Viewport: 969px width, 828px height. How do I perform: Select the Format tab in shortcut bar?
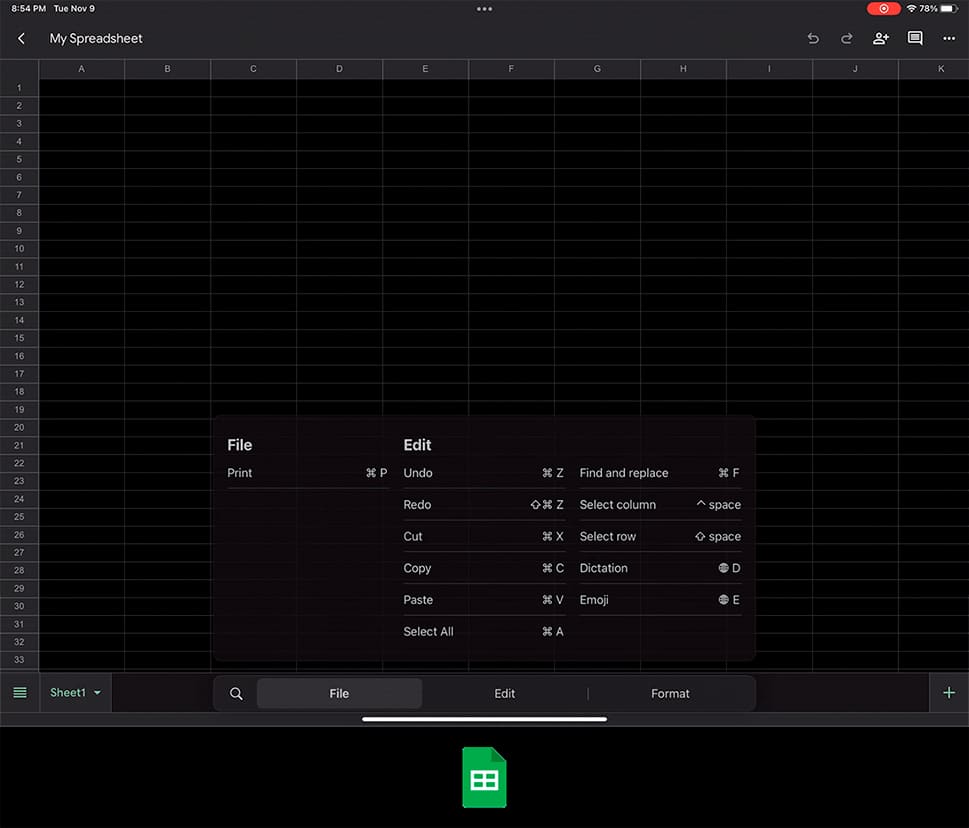pyautogui.click(x=670, y=694)
